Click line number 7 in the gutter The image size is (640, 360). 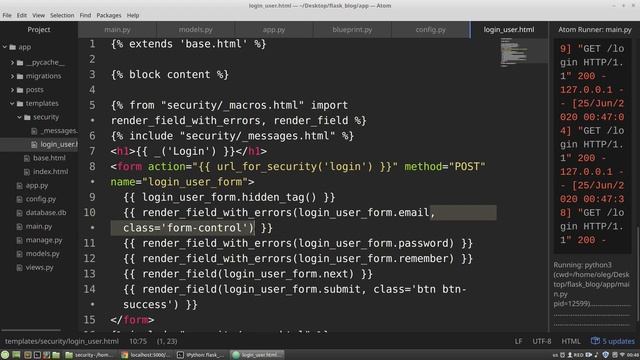coord(92,151)
